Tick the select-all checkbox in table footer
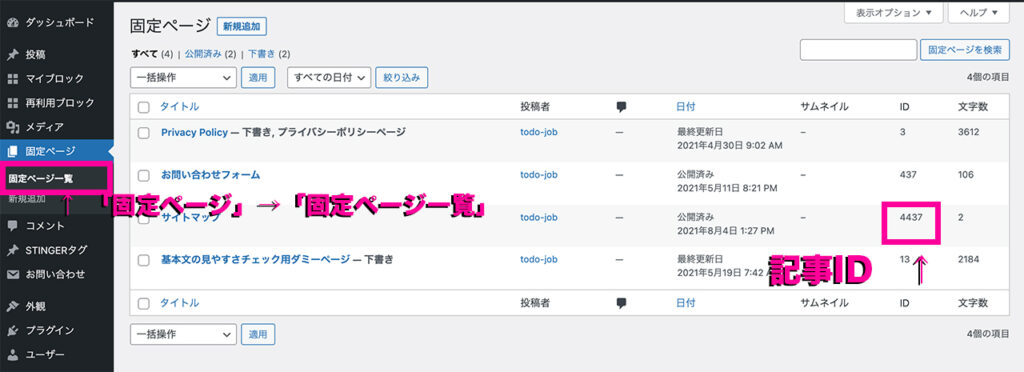Viewport: 1024px width, 372px height. 144,303
